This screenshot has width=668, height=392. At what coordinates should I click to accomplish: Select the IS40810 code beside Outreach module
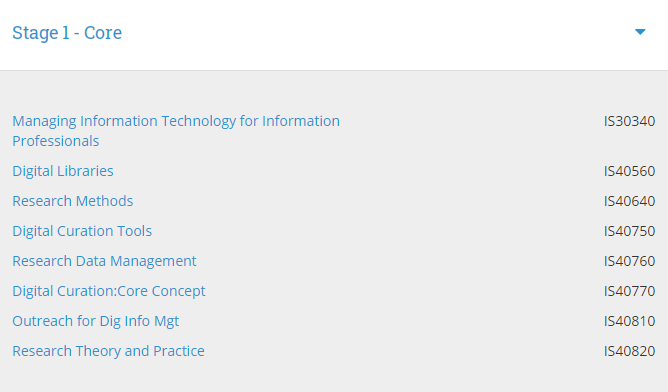(629, 321)
